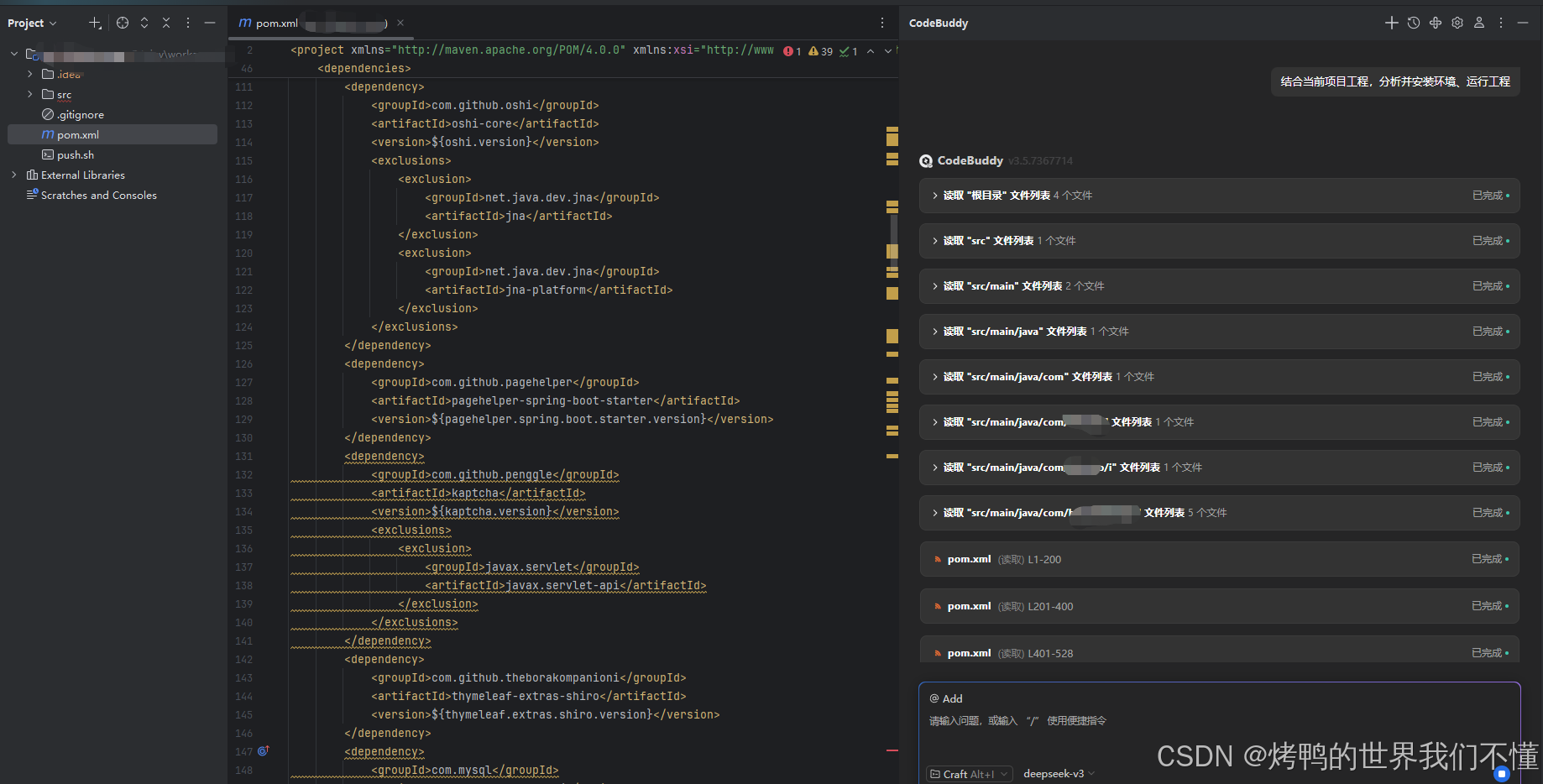Select pom.xml in the project tree
Viewport: 1543px width, 784px height.
(112, 134)
